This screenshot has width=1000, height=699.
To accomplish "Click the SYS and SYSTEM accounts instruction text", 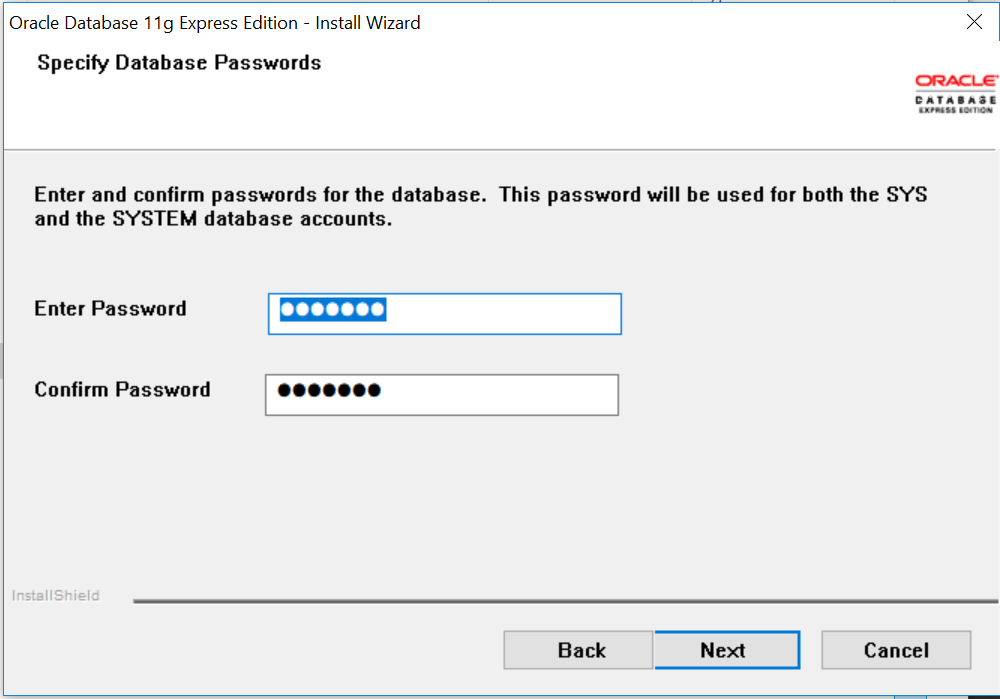I will coord(481,207).
